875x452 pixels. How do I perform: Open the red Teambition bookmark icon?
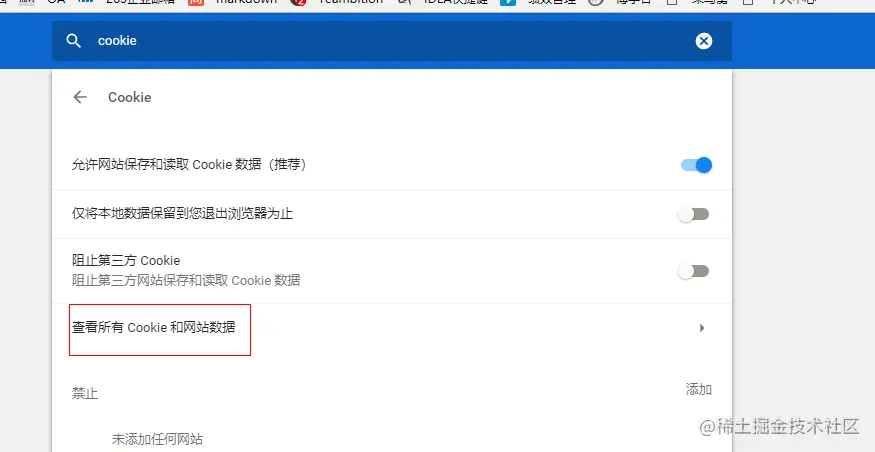299,2
